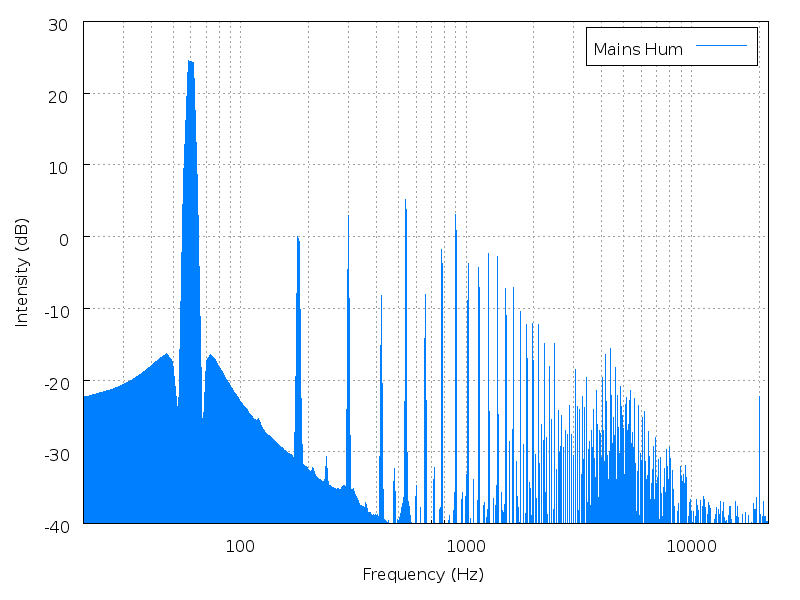
Task: Click the small bump at the baseline left of 1000
Action: click(x=405, y=508)
